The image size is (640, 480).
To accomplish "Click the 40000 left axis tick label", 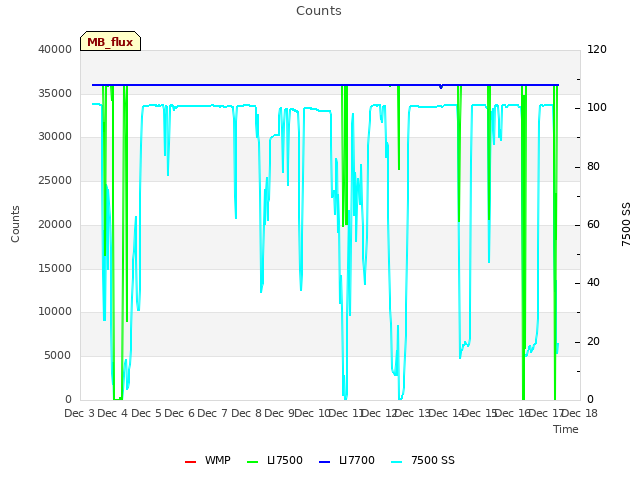I will click(x=55, y=49).
